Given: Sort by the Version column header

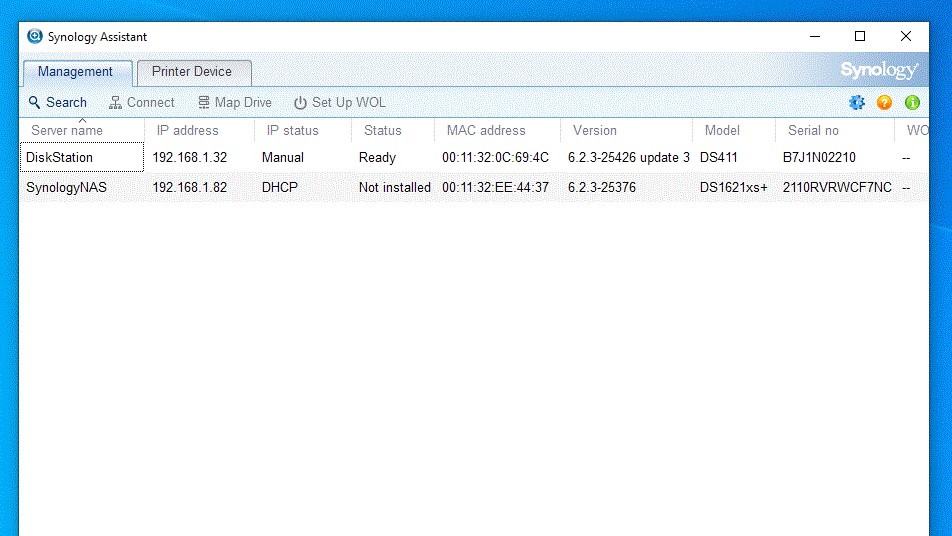Looking at the screenshot, I should pos(627,131).
